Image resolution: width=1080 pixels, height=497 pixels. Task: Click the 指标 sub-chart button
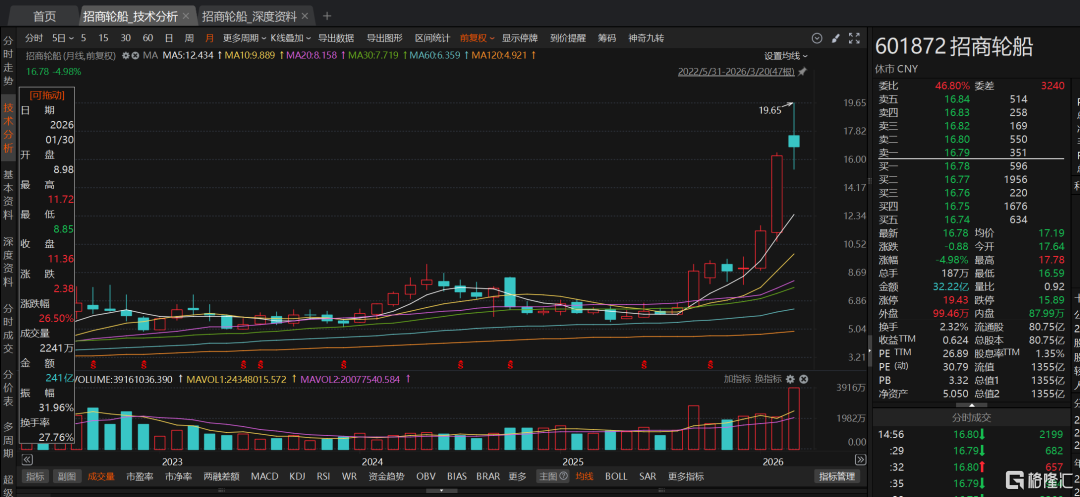coord(34,476)
